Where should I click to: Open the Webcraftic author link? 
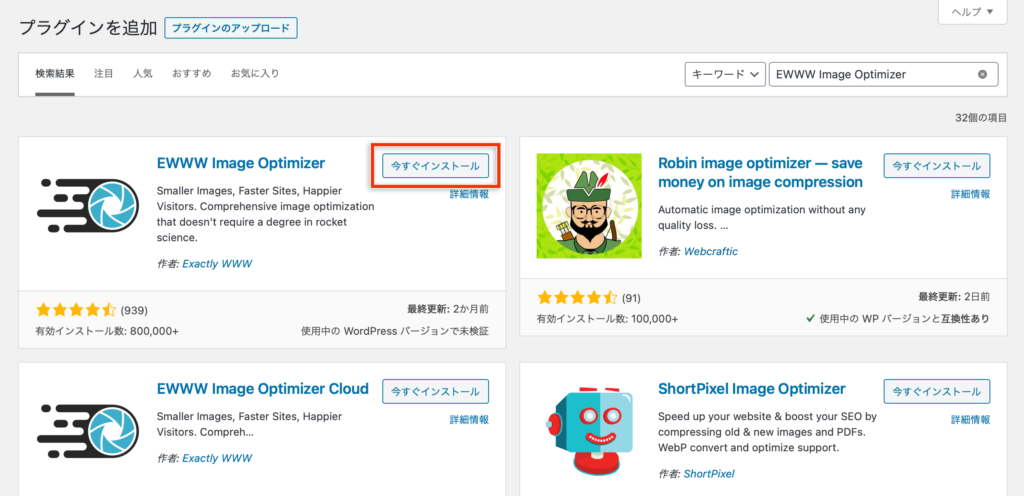click(711, 251)
